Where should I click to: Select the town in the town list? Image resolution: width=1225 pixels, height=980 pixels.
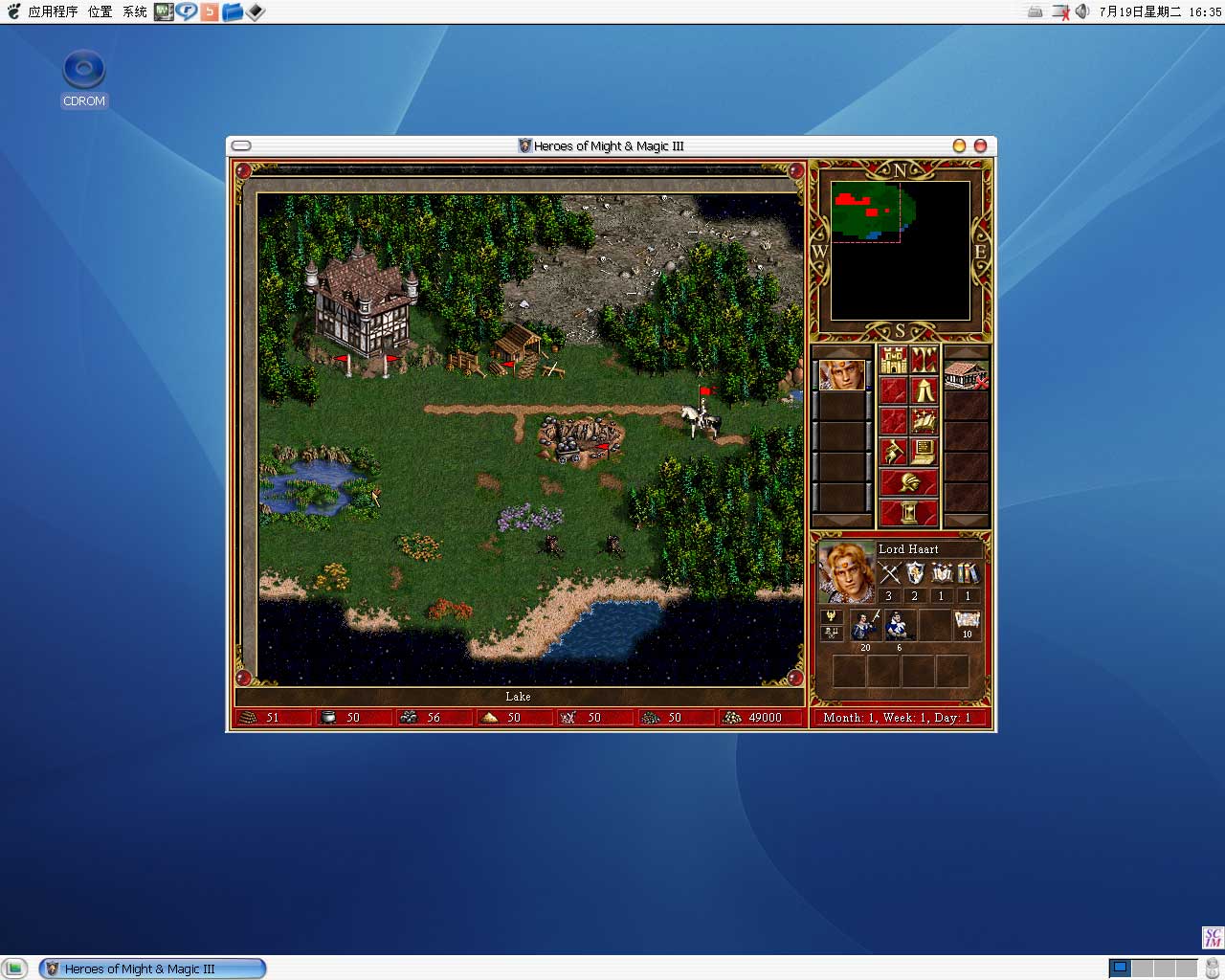click(x=966, y=375)
